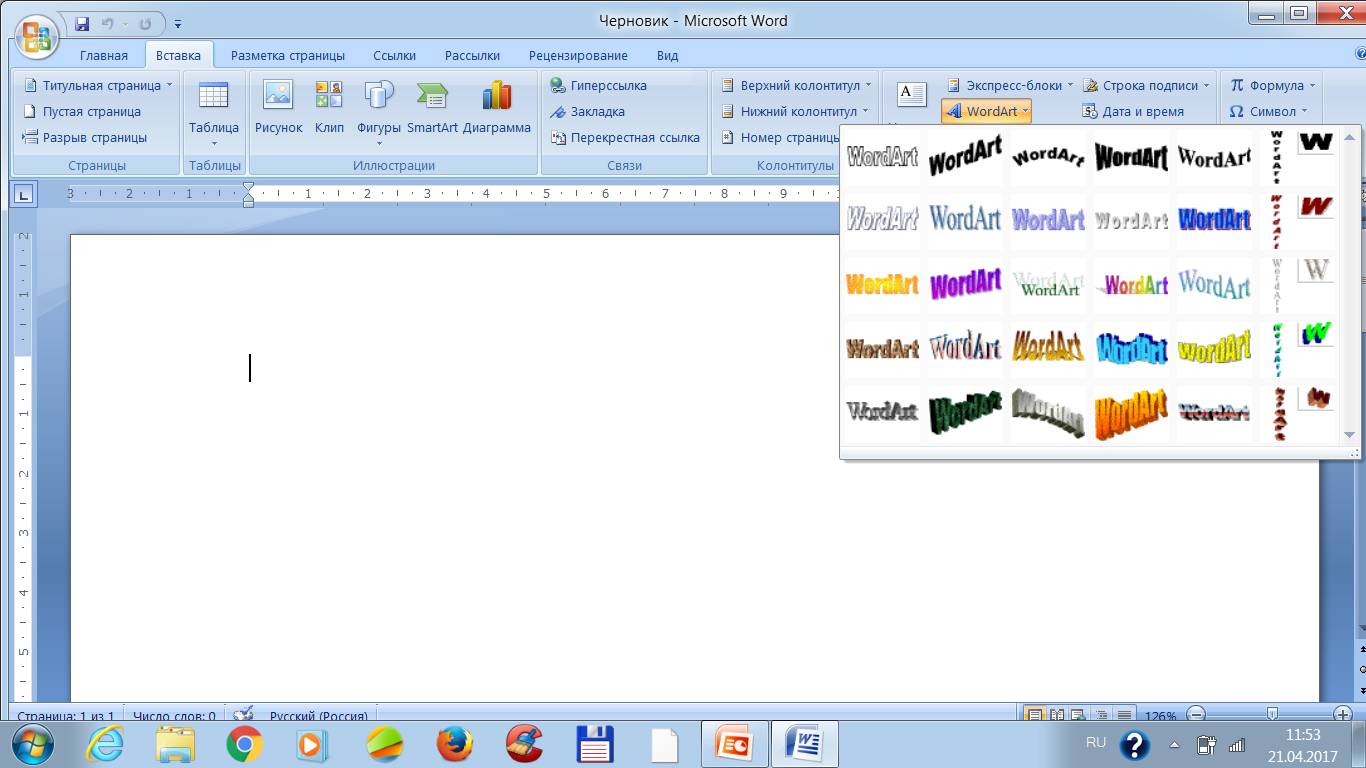
Task: Switch to the Главная tab
Action: [104, 56]
